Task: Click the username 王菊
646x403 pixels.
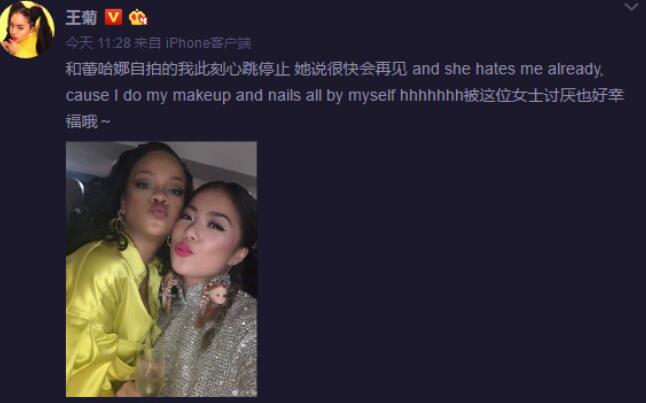Action: point(82,18)
